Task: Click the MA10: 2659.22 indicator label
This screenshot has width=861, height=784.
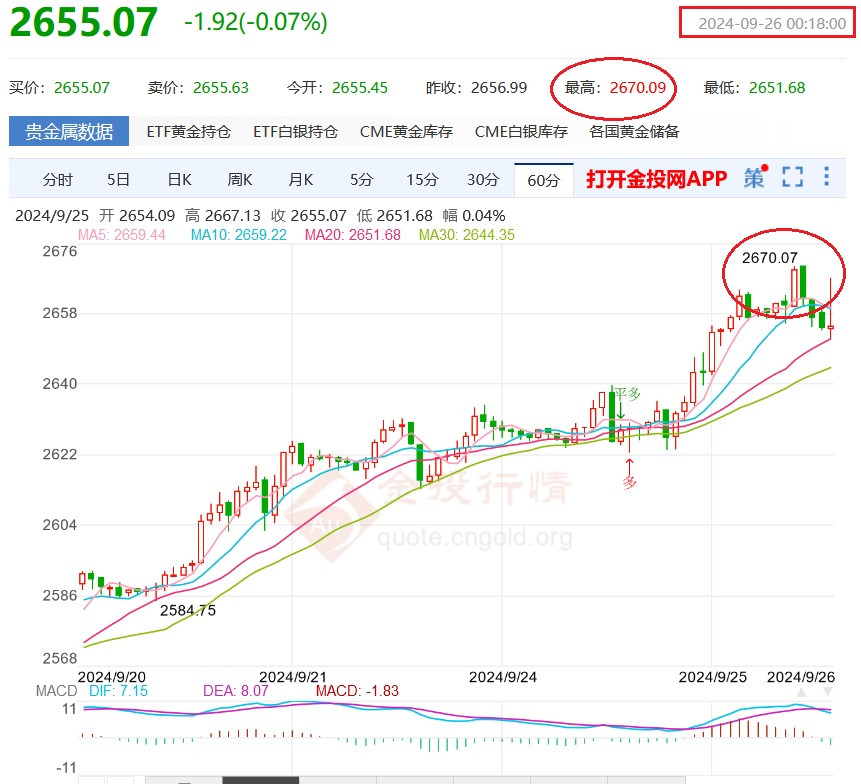Action: click(239, 235)
